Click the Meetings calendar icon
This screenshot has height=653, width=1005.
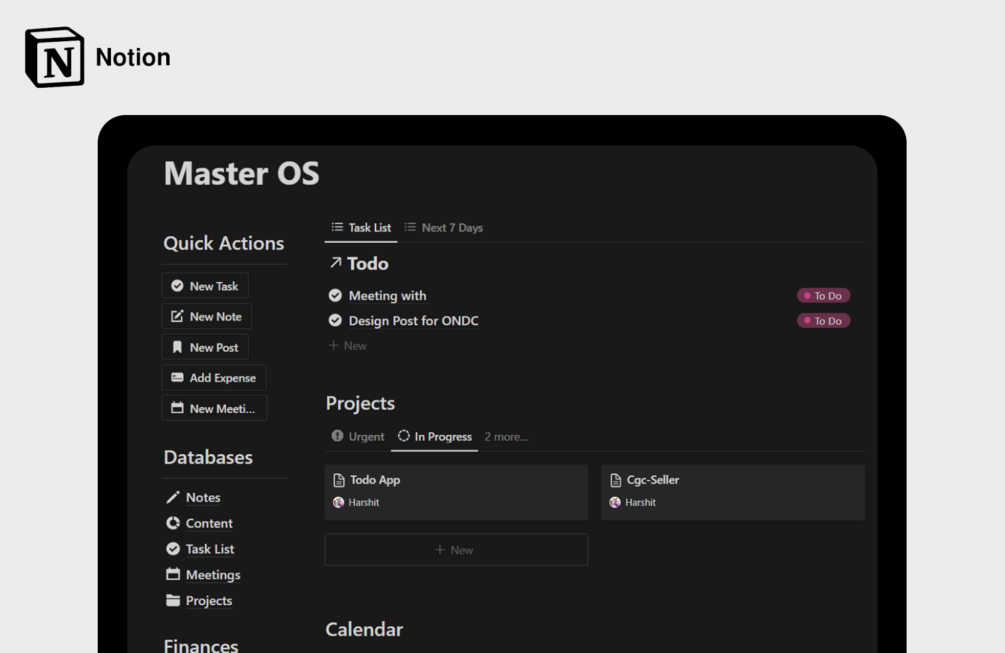172,574
